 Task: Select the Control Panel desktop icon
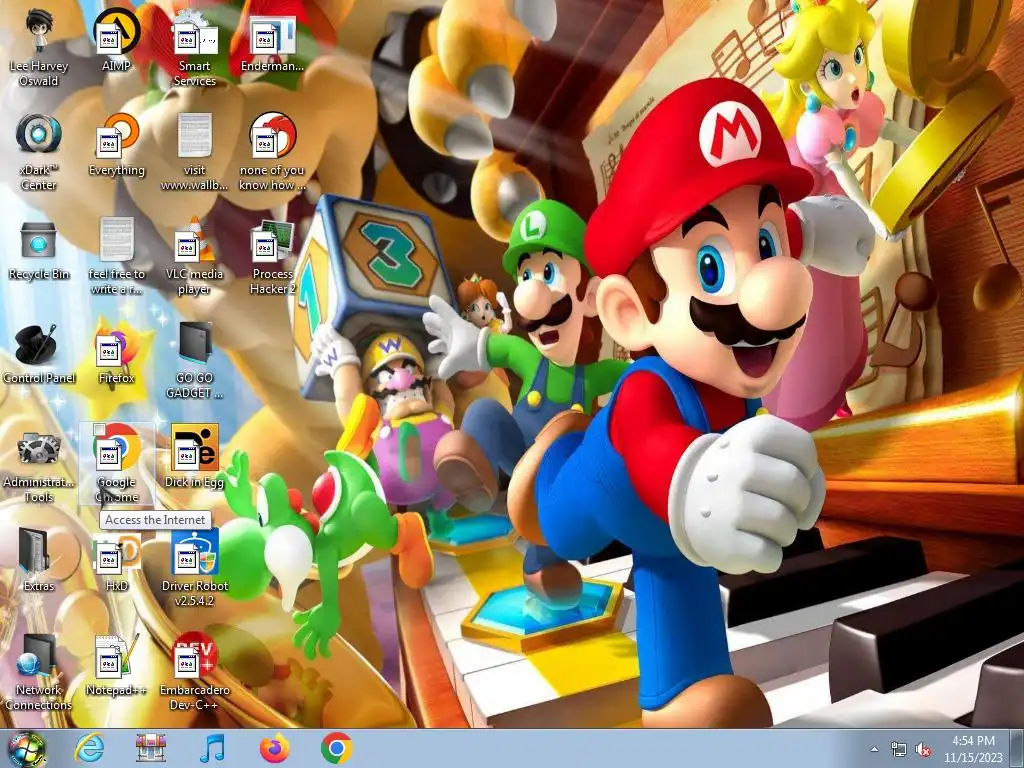39,353
